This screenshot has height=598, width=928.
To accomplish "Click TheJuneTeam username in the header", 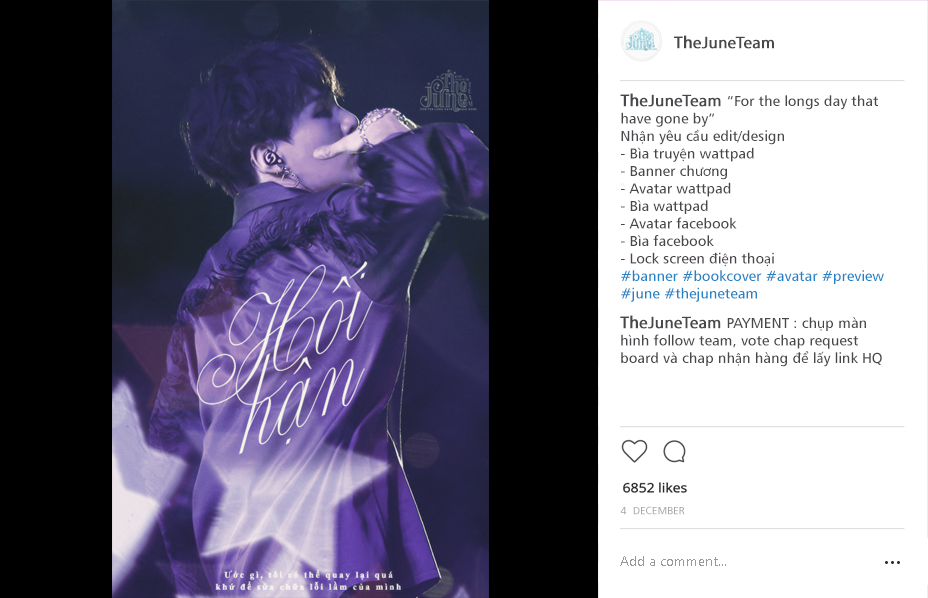I will point(724,43).
